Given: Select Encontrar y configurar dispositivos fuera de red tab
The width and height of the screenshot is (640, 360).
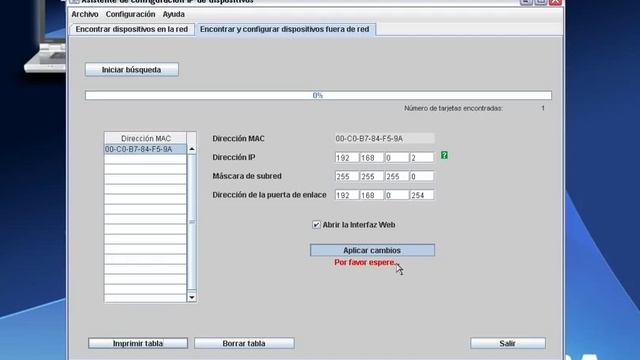Looking at the screenshot, I should tap(284, 29).
